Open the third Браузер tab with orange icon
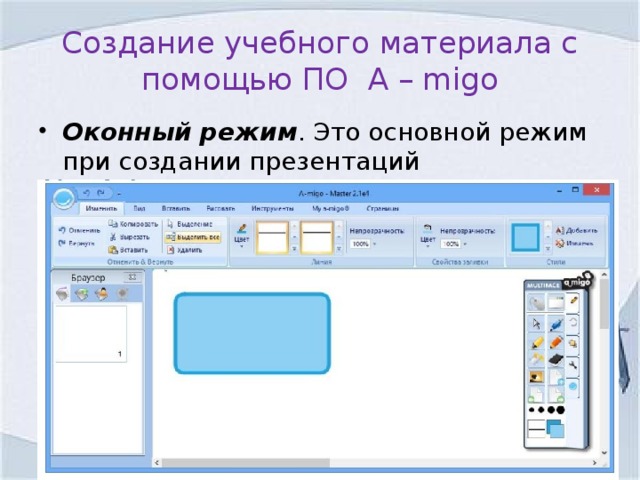This screenshot has height=480, width=640. point(102,294)
